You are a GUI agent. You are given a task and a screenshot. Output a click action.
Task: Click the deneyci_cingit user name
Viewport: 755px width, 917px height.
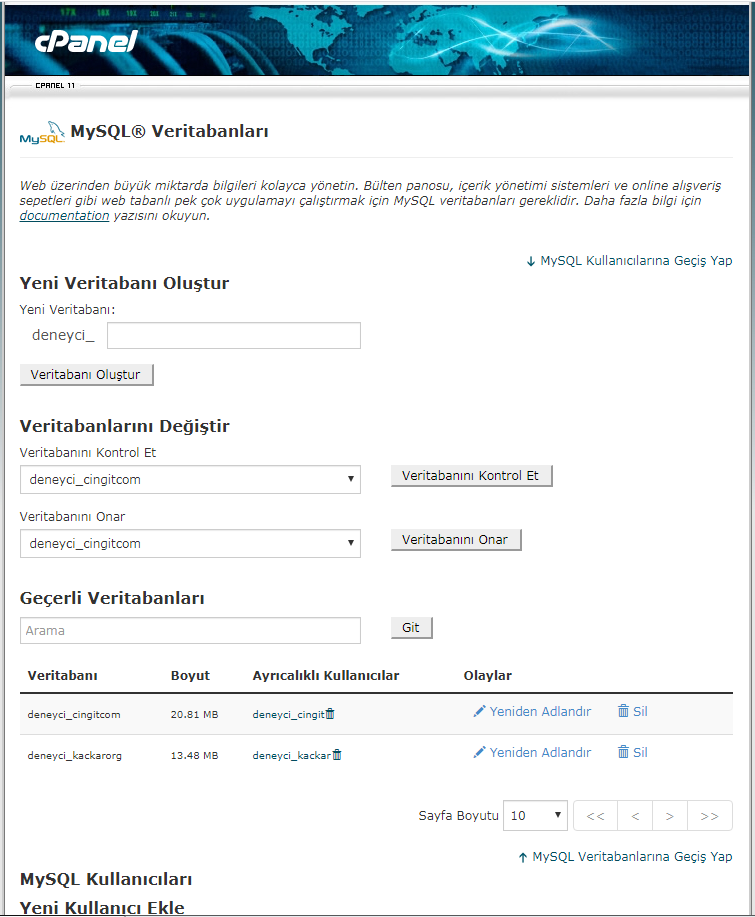tap(288, 715)
